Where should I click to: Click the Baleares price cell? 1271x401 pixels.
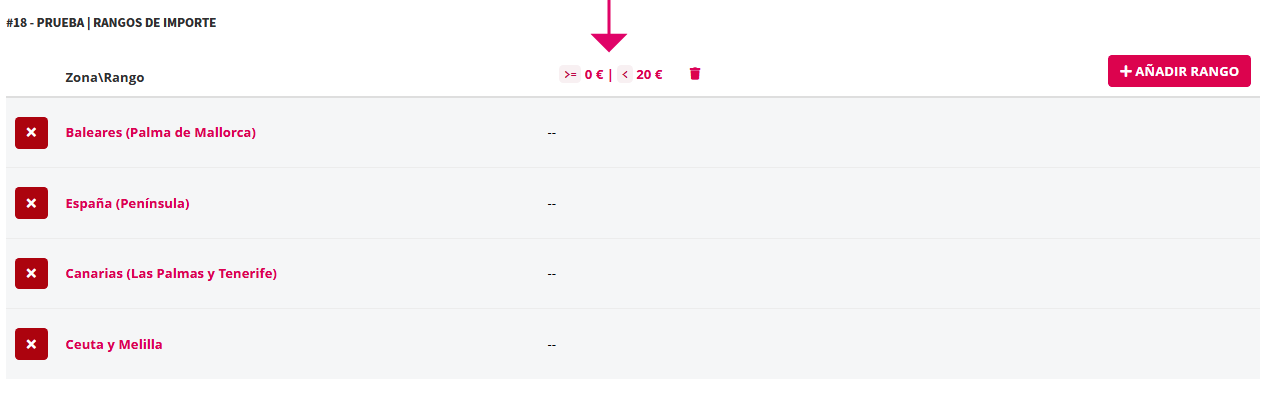point(552,133)
